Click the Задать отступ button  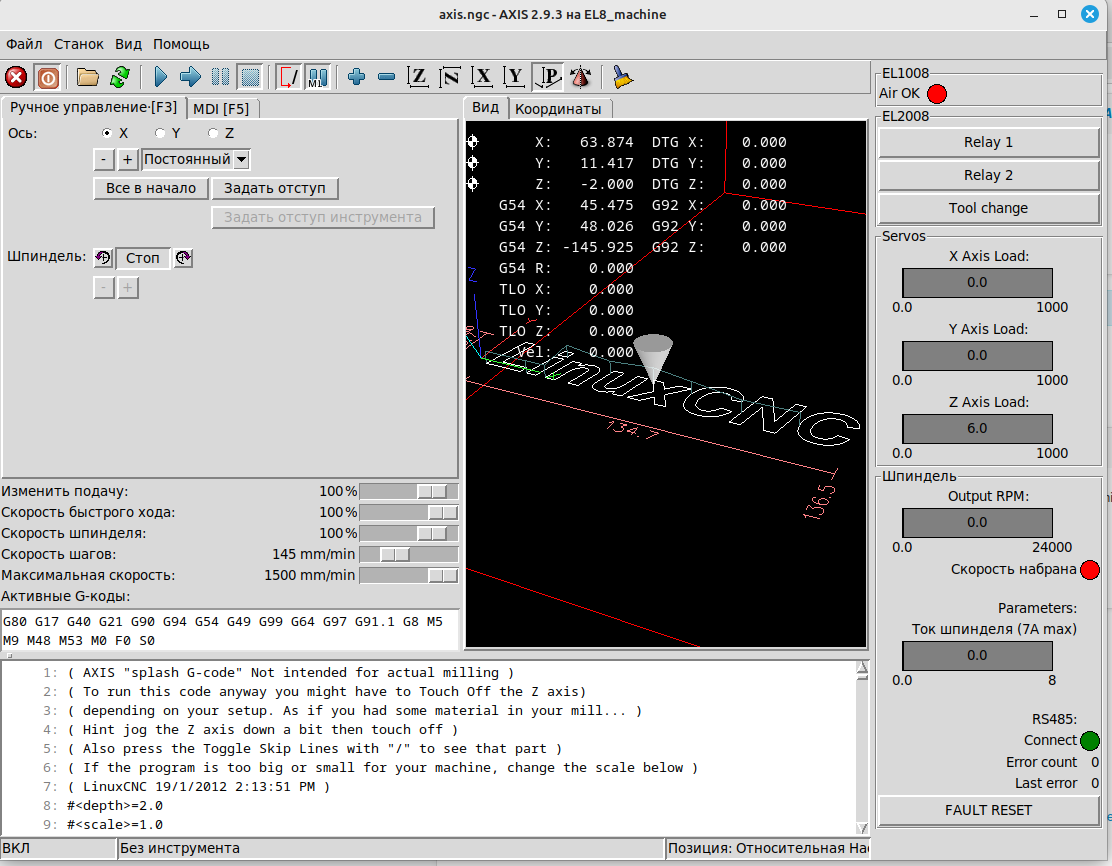(275, 189)
